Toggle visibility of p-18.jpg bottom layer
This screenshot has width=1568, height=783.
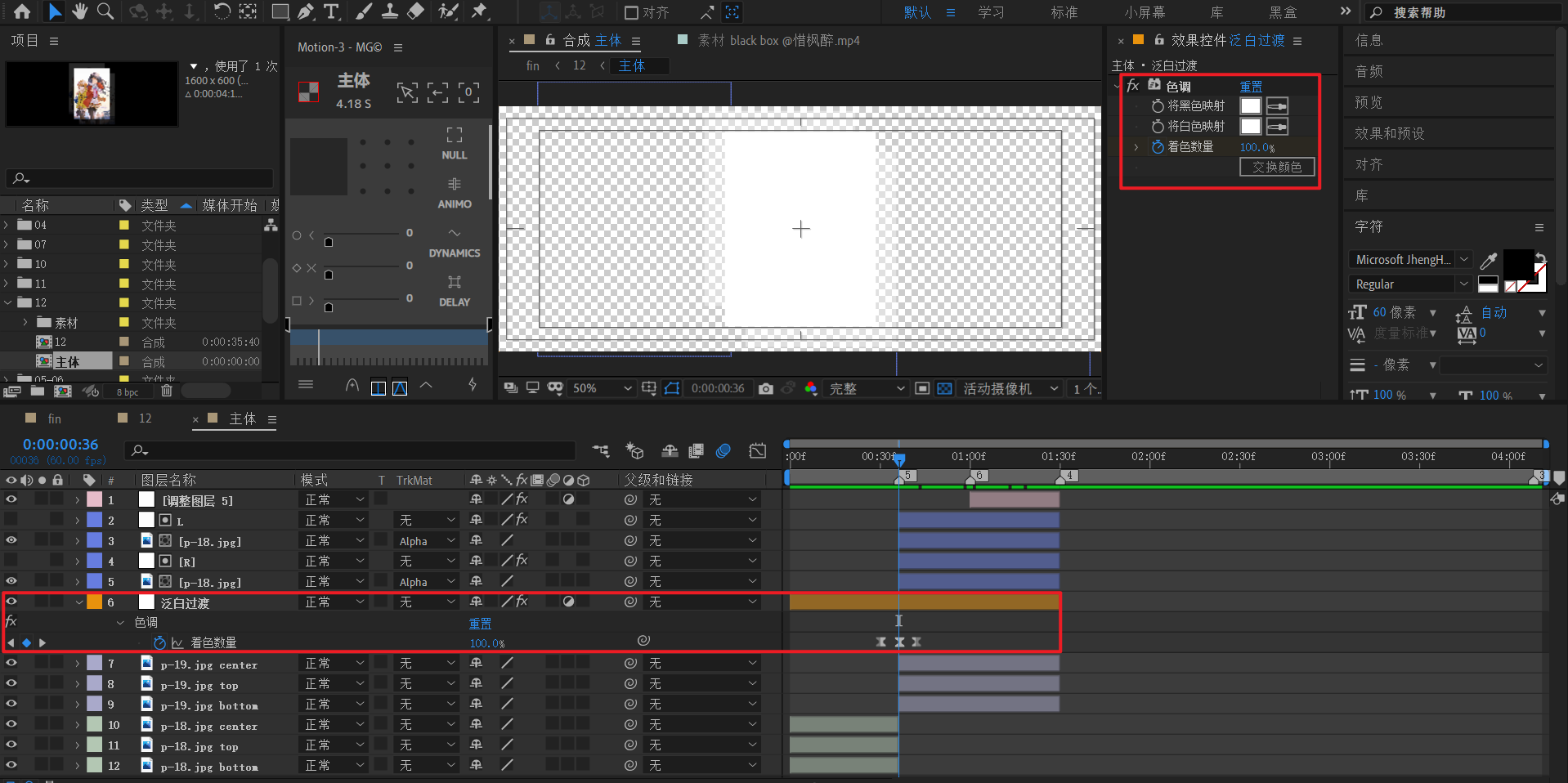[x=11, y=765]
